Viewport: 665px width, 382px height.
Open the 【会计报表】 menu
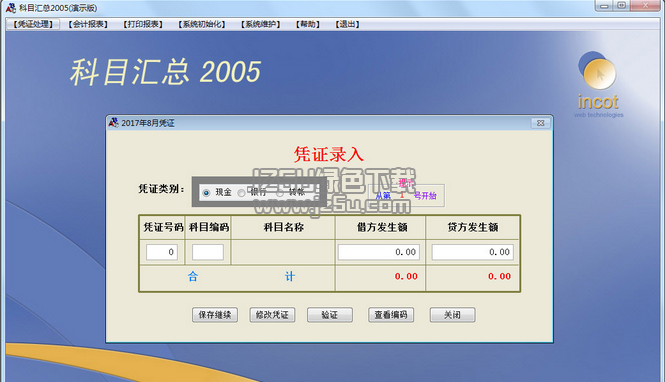click(x=88, y=24)
